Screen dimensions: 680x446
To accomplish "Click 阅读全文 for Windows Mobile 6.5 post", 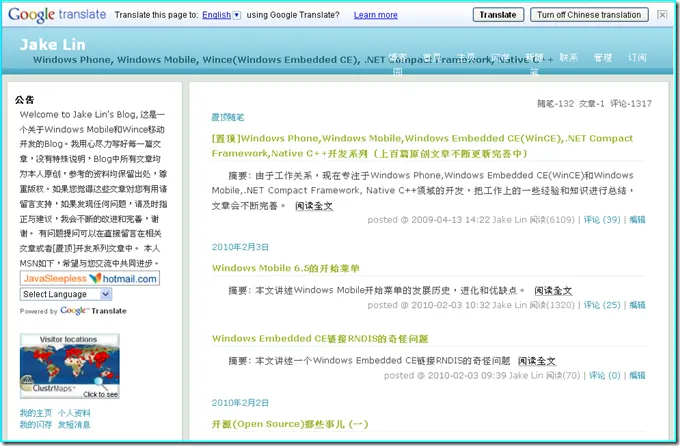I will tap(553, 290).
